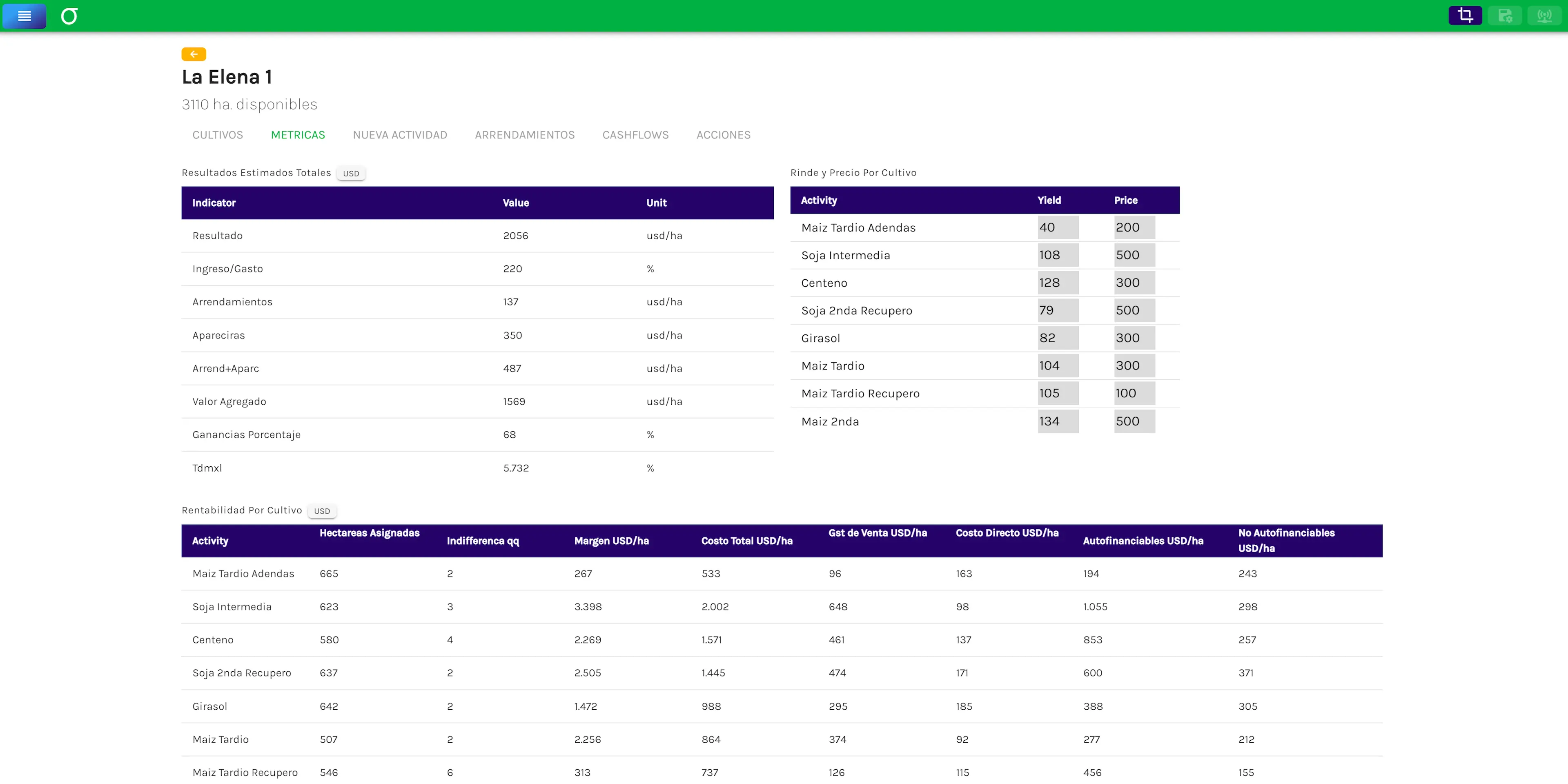
Task: Toggle USD currency for Rentabilidad Por Cultivo
Action: tap(321, 511)
